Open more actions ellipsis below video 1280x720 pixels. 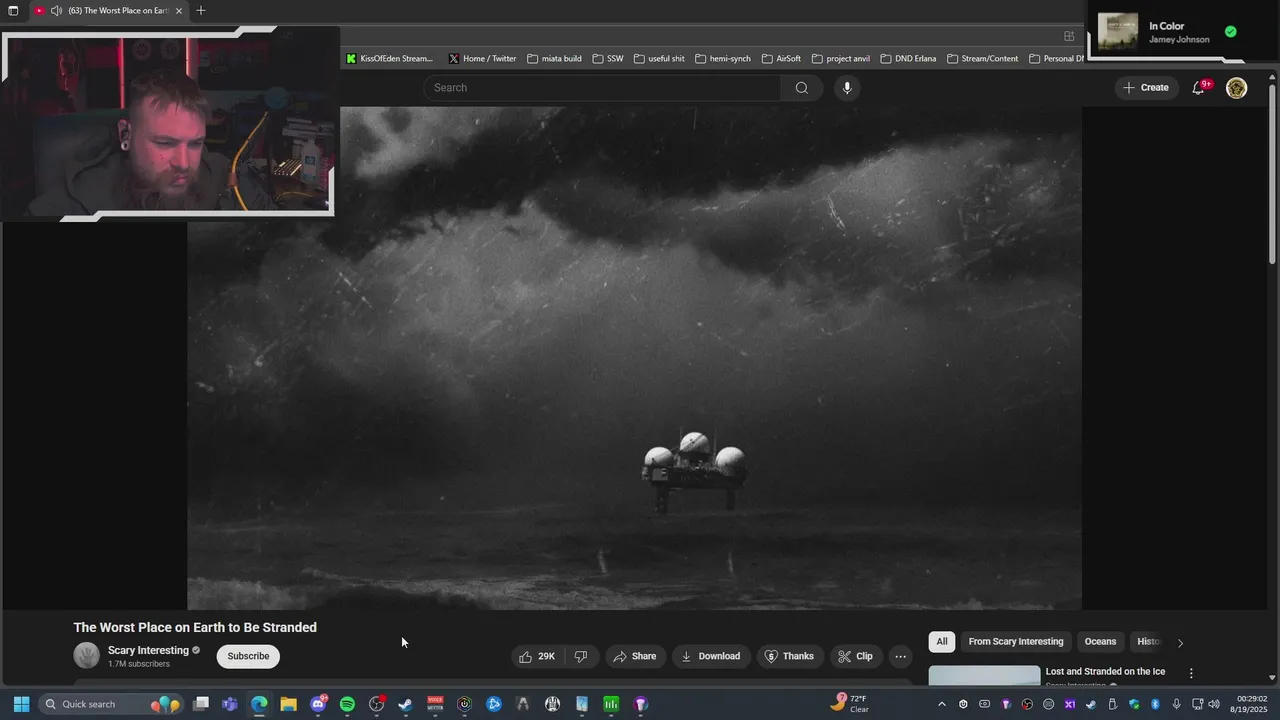click(x=901, y=656)
